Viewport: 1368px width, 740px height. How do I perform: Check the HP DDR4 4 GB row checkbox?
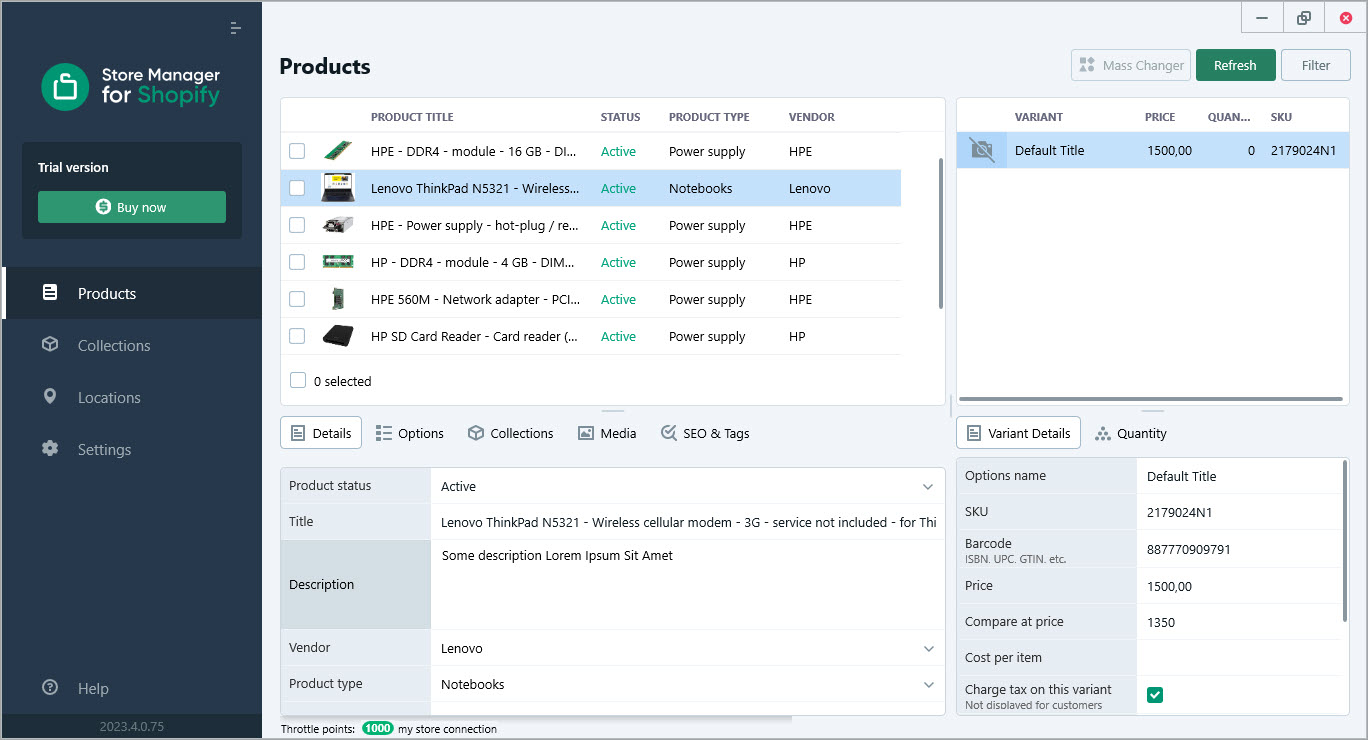(x=297, y=262)
